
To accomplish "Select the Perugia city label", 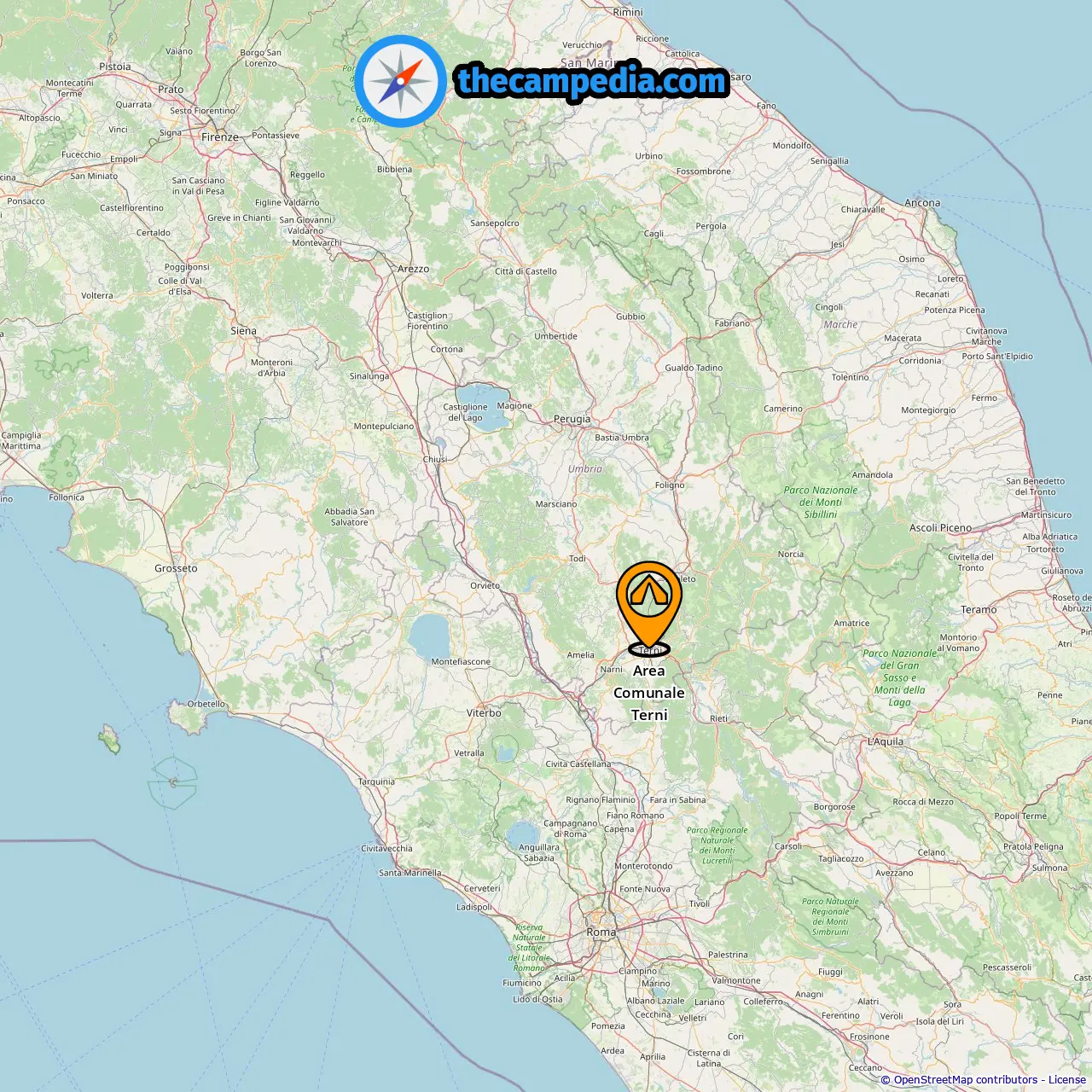I will pyautogui.click(x=572, y=419).
